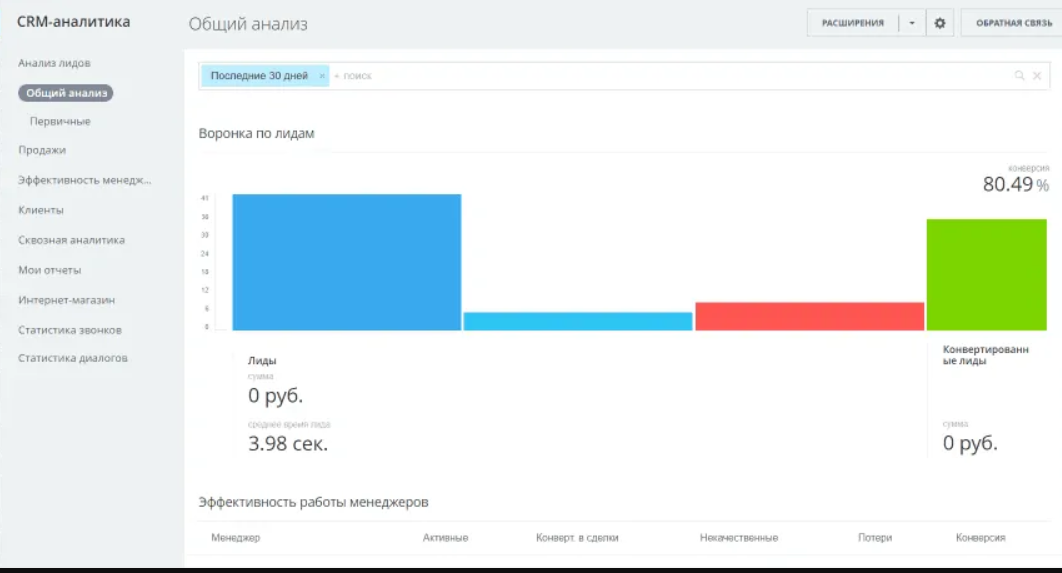Screen dimensions: 1062x573
Task: Go to Продажи section
Action: click(x=42, y=150)
